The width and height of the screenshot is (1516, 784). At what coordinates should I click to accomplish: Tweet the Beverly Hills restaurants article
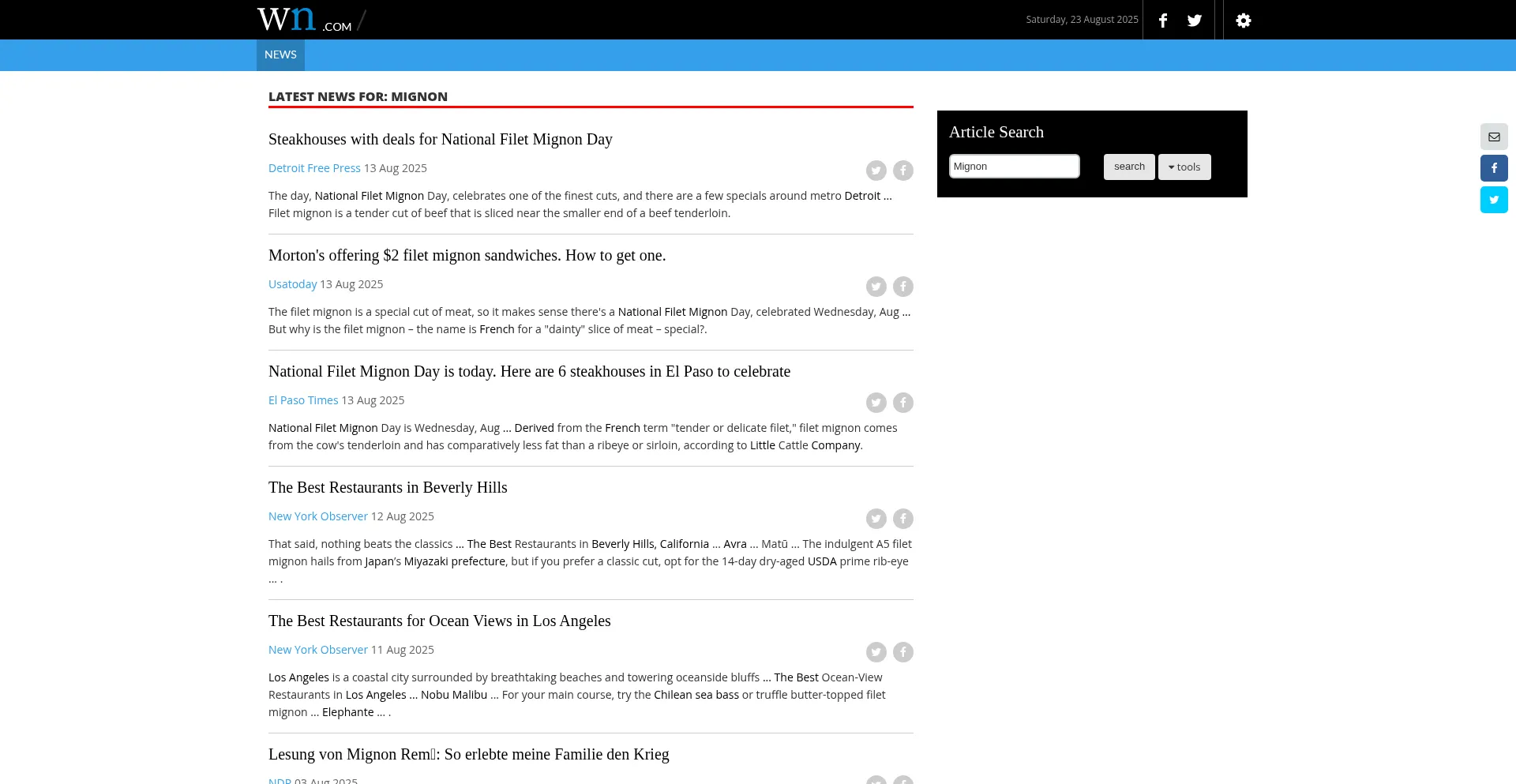[x=876, y=519]
